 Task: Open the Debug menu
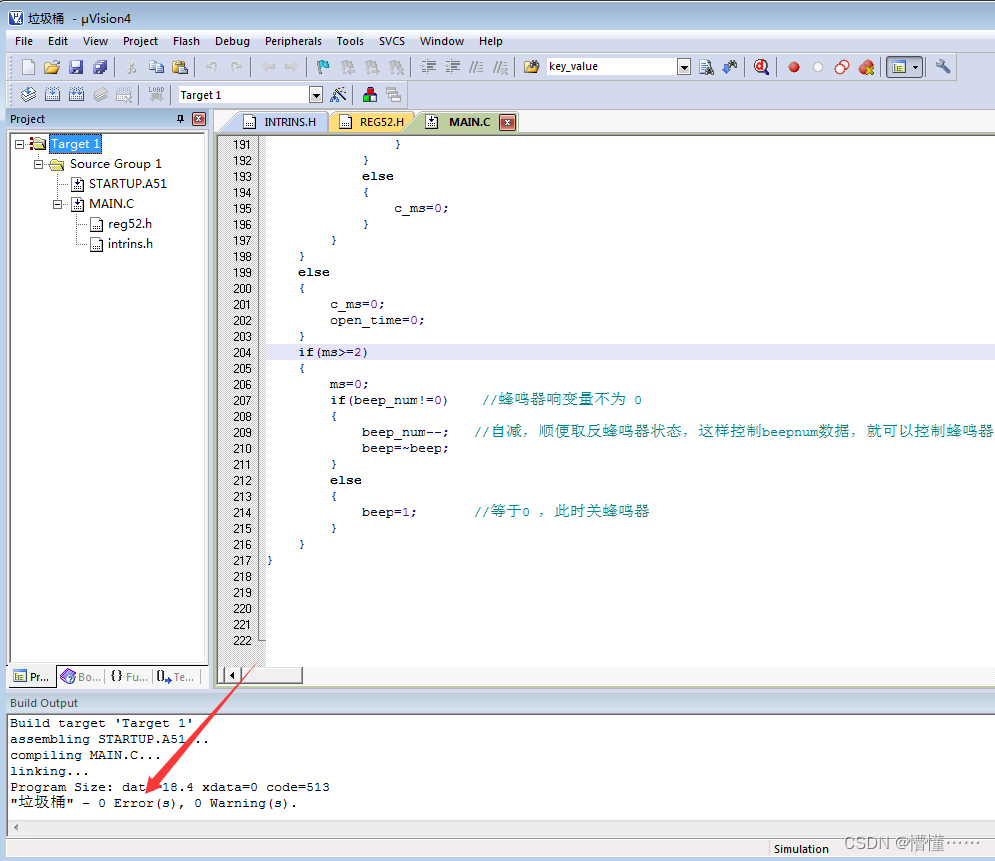232,41
